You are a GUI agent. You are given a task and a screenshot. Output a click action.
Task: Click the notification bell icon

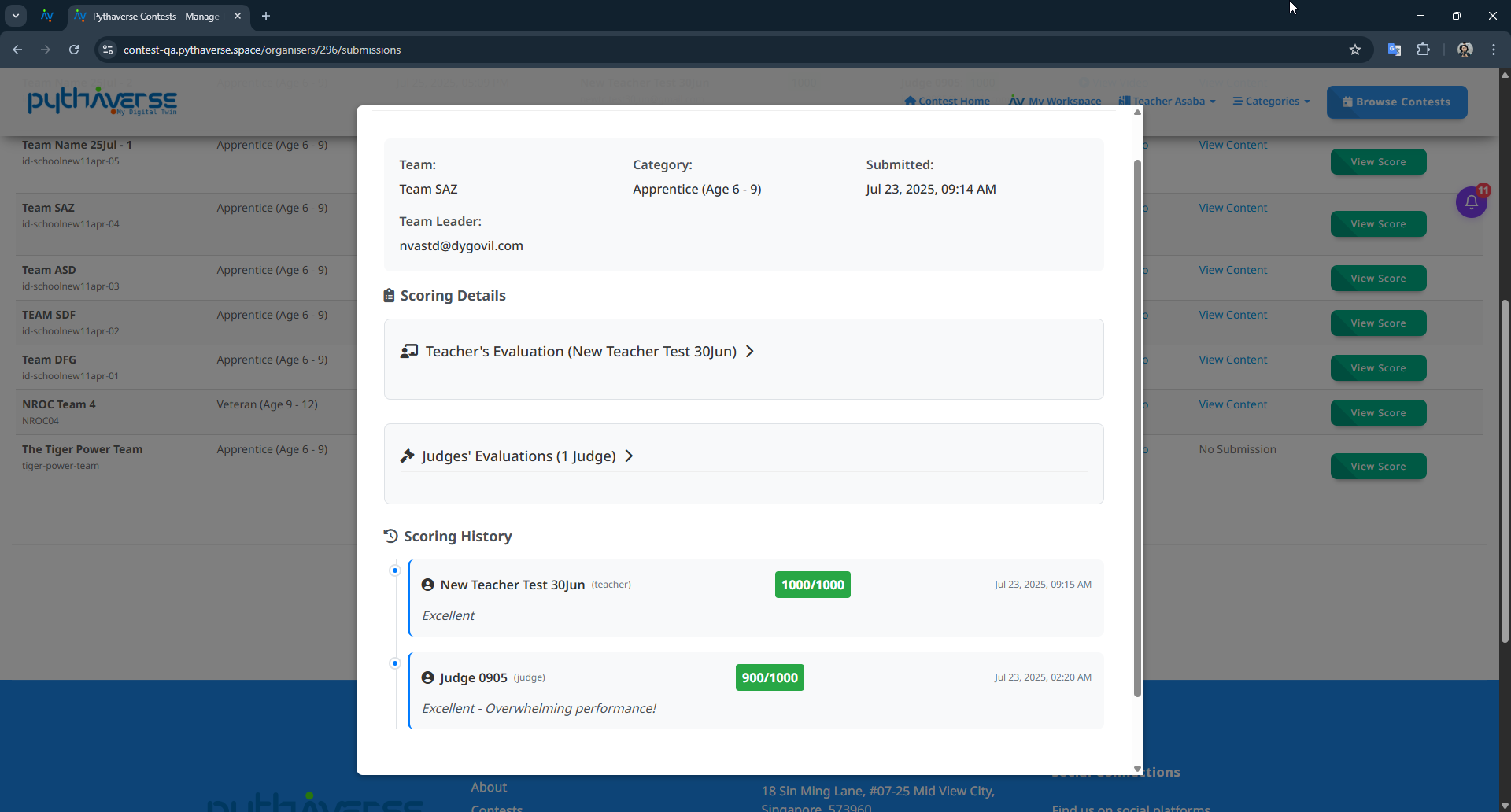pyautogui.click(x=1471, y=202)
